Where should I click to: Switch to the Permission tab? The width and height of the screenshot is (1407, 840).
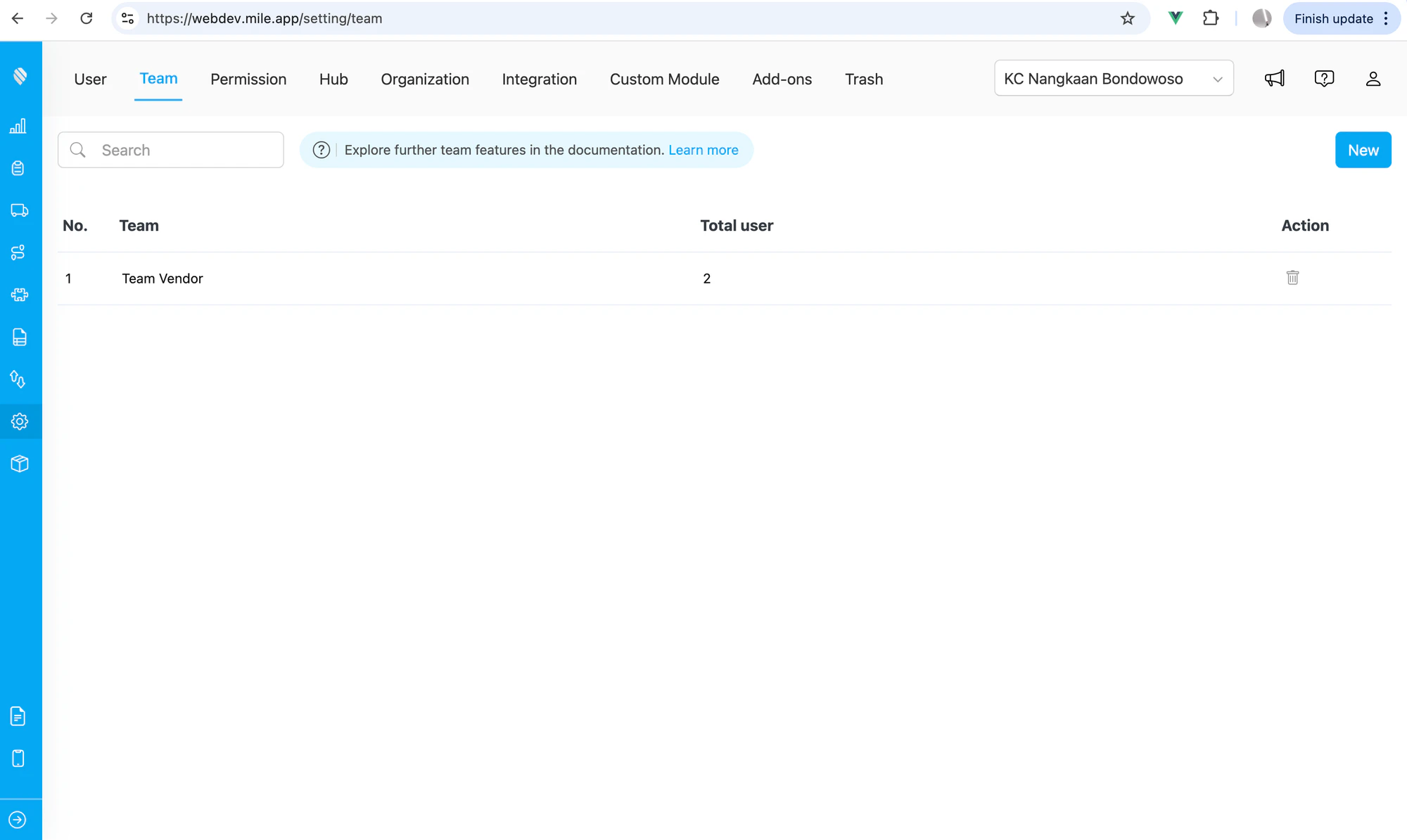248,79
